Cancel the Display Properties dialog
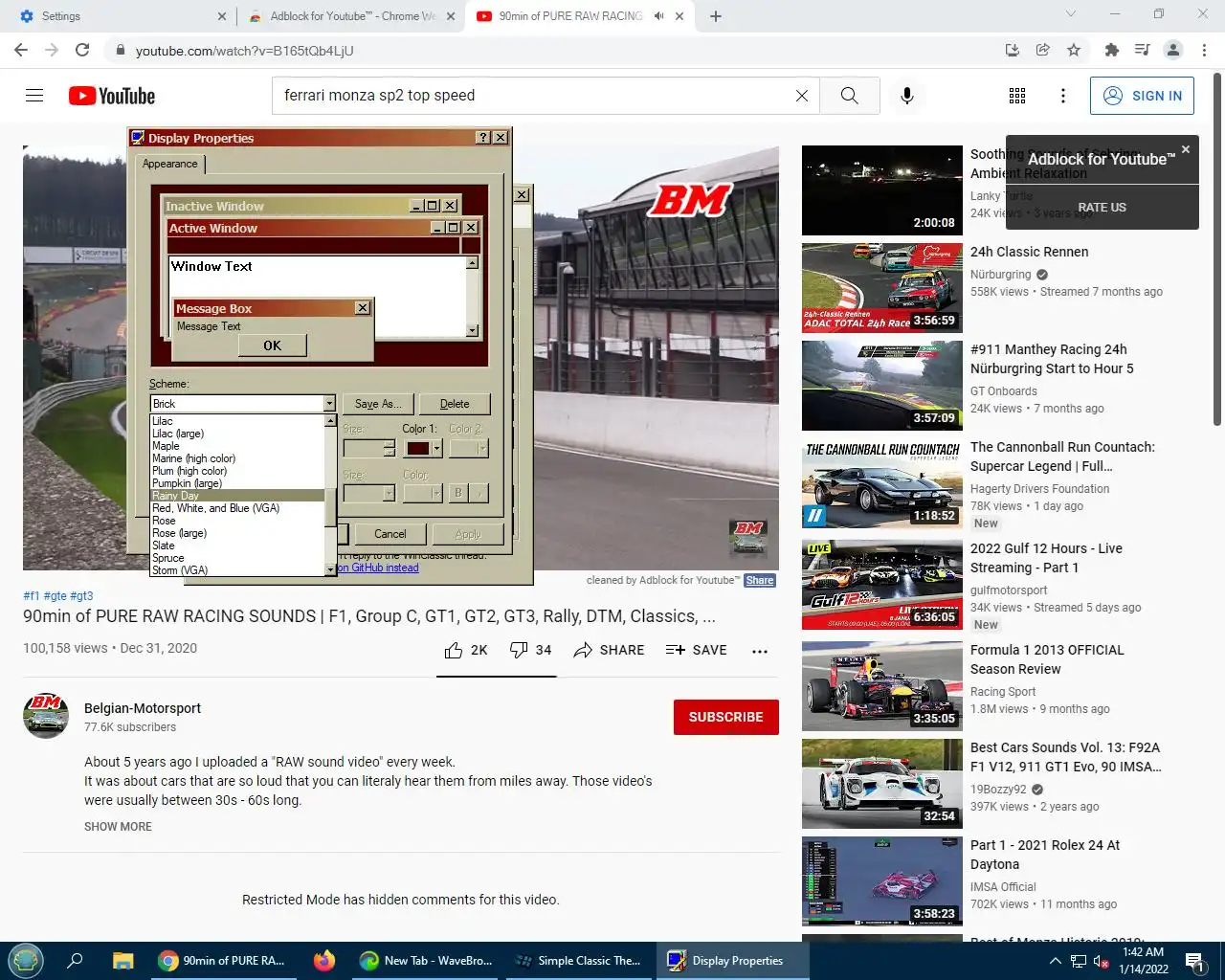Image resolution: width=1225 pixels, height=980 pixels. coord(390,534)
